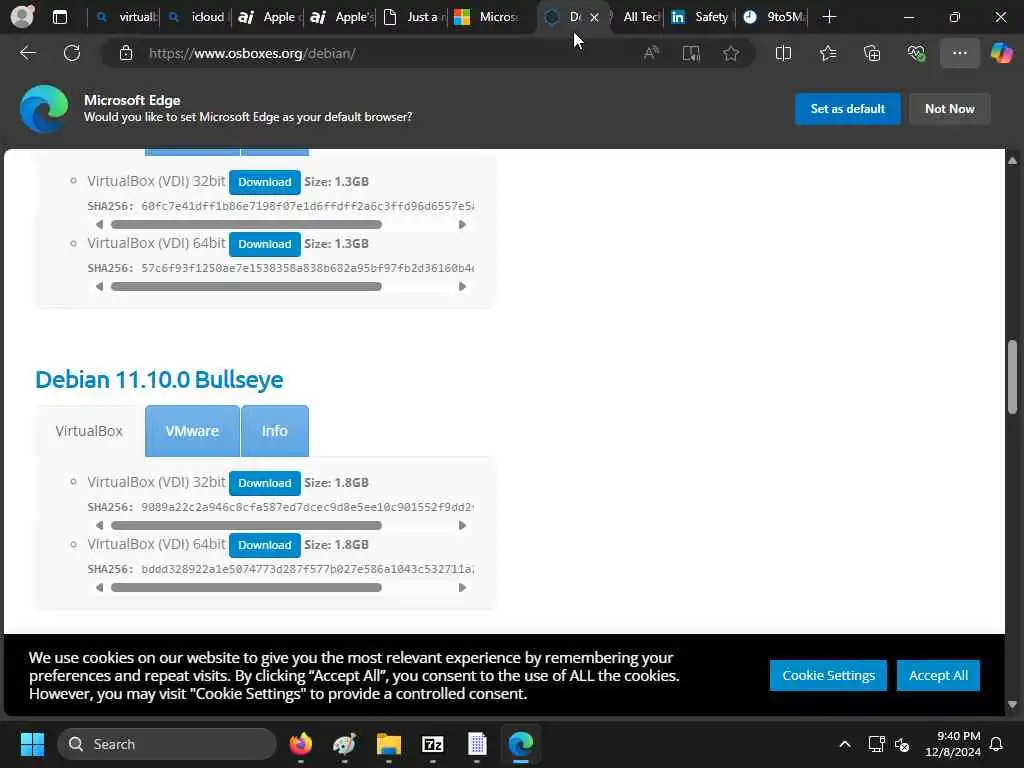Screen dimensions: 1024x768
Task: Select Info tab under Debian 11.10.0
Action: (274, 431)
